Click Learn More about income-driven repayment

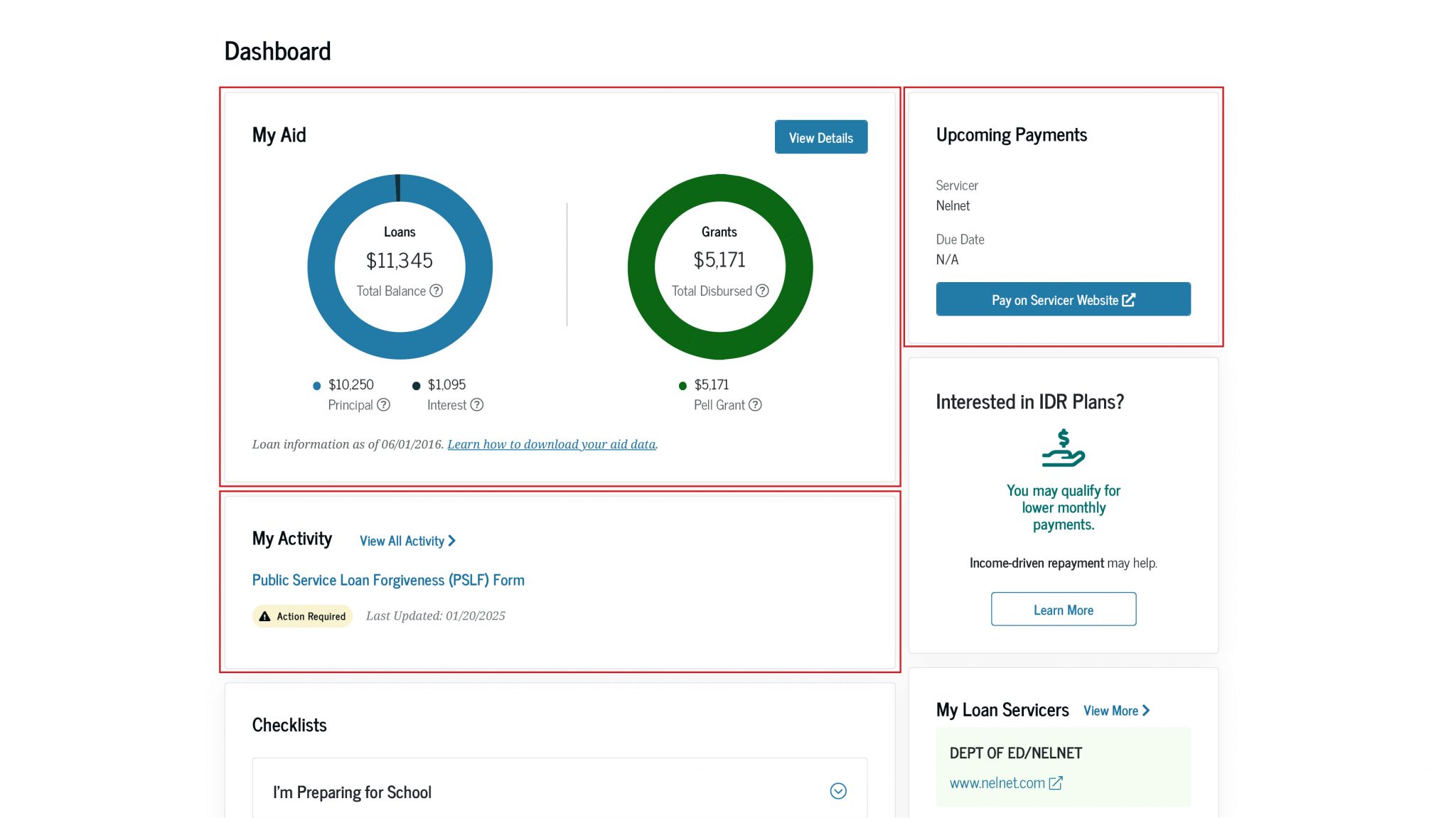pos(1063,609)
